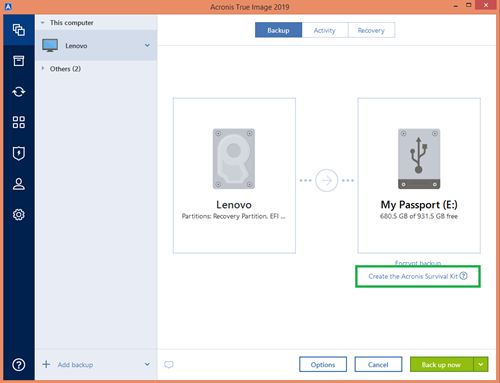Select the My Passport (E:) destination box
Image resolution: width=500 pixels, height=383 pixels.
coord(419,176)
